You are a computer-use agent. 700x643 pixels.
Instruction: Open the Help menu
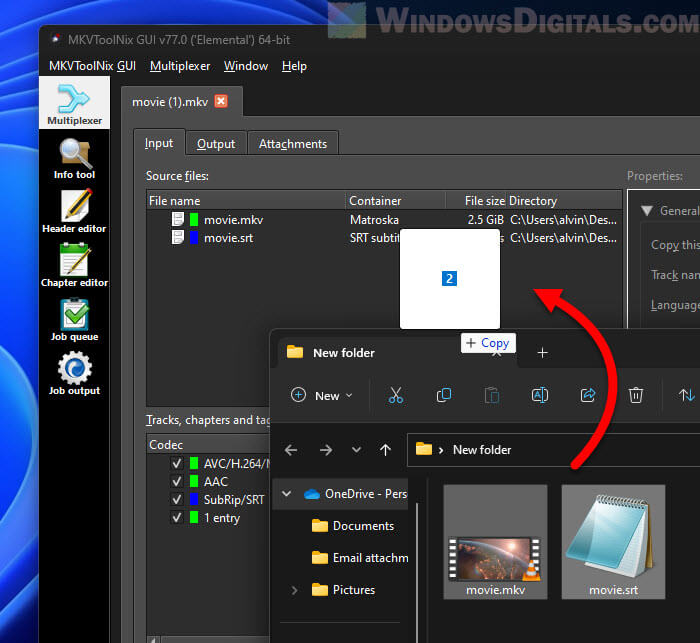(294, 66)
